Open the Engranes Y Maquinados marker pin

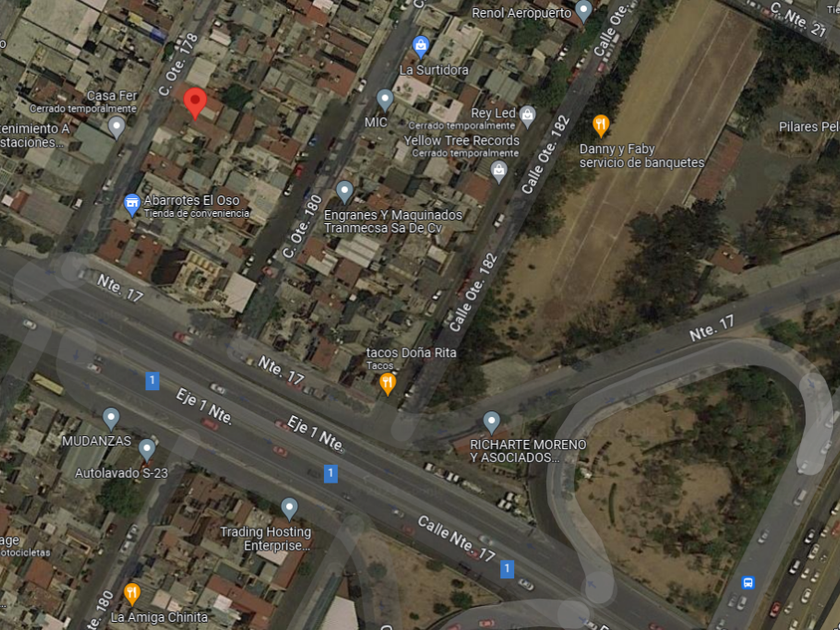(x=344, y=192)
